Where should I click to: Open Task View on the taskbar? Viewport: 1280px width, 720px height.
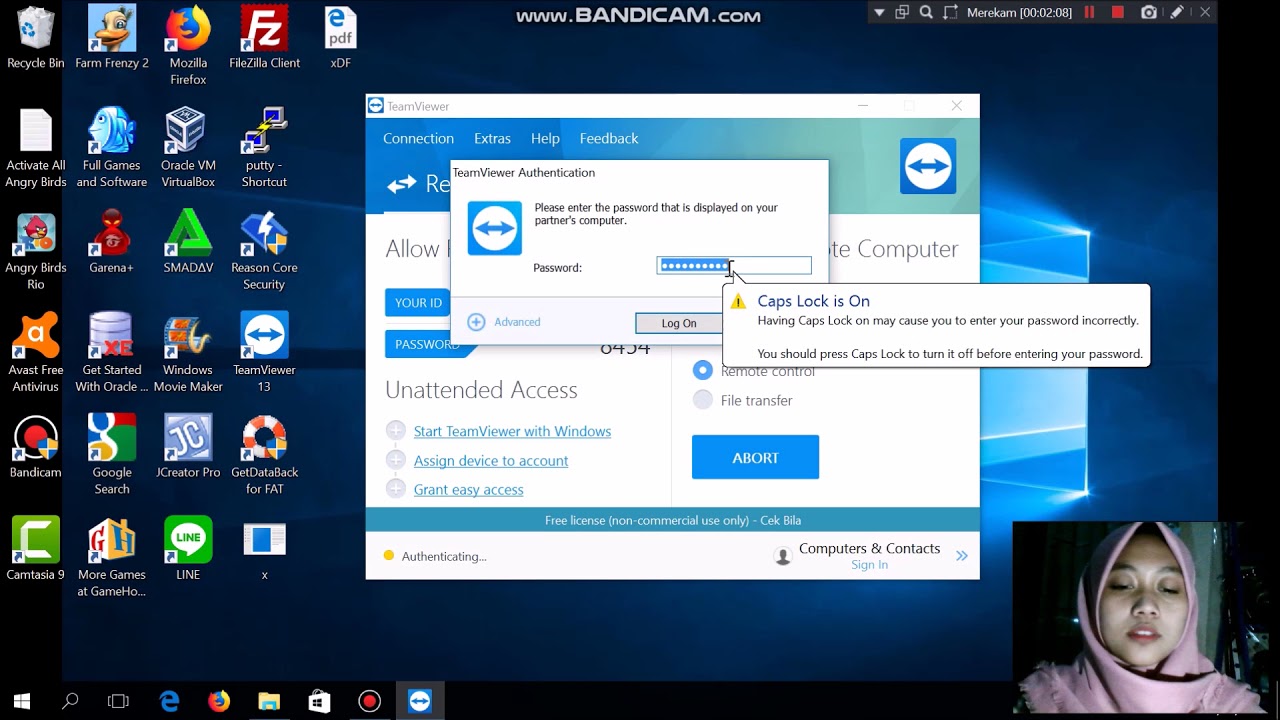coord(118,701)
